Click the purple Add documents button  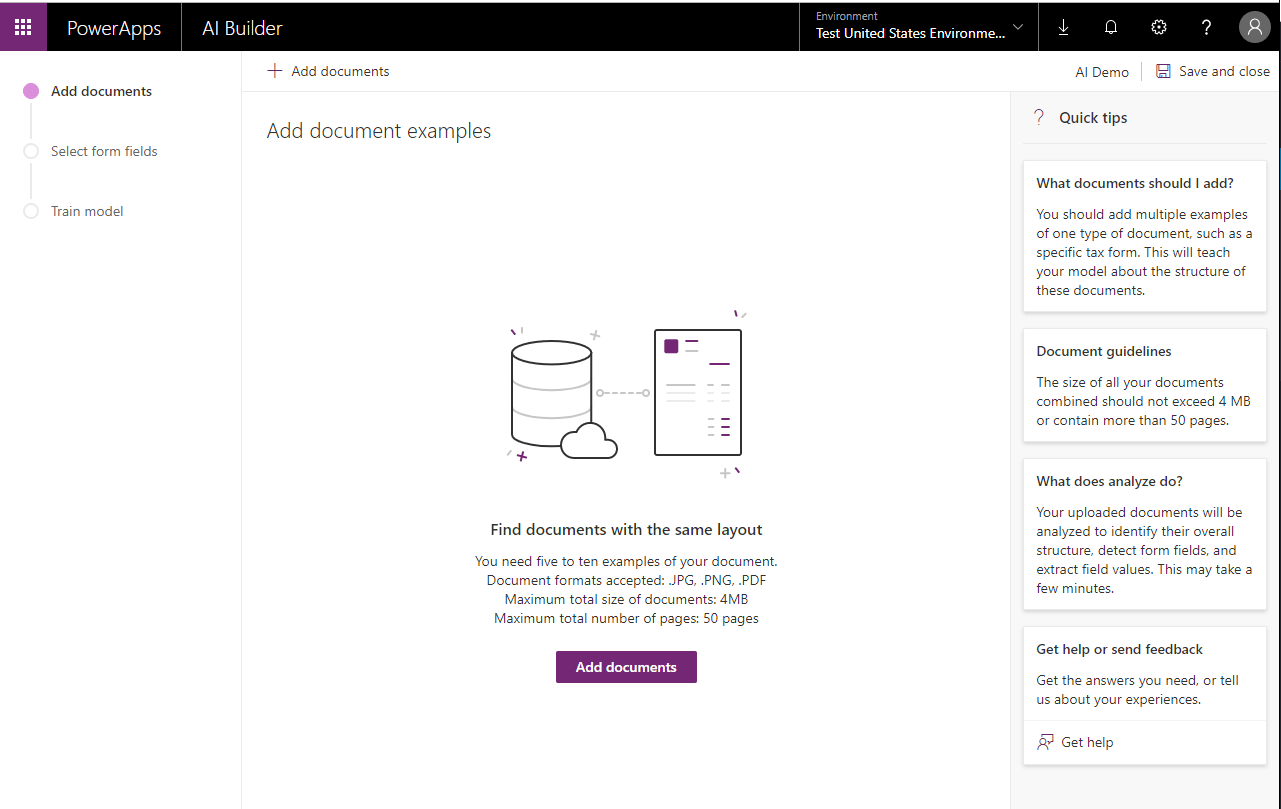pyautogui.click(x=626, y=667)
